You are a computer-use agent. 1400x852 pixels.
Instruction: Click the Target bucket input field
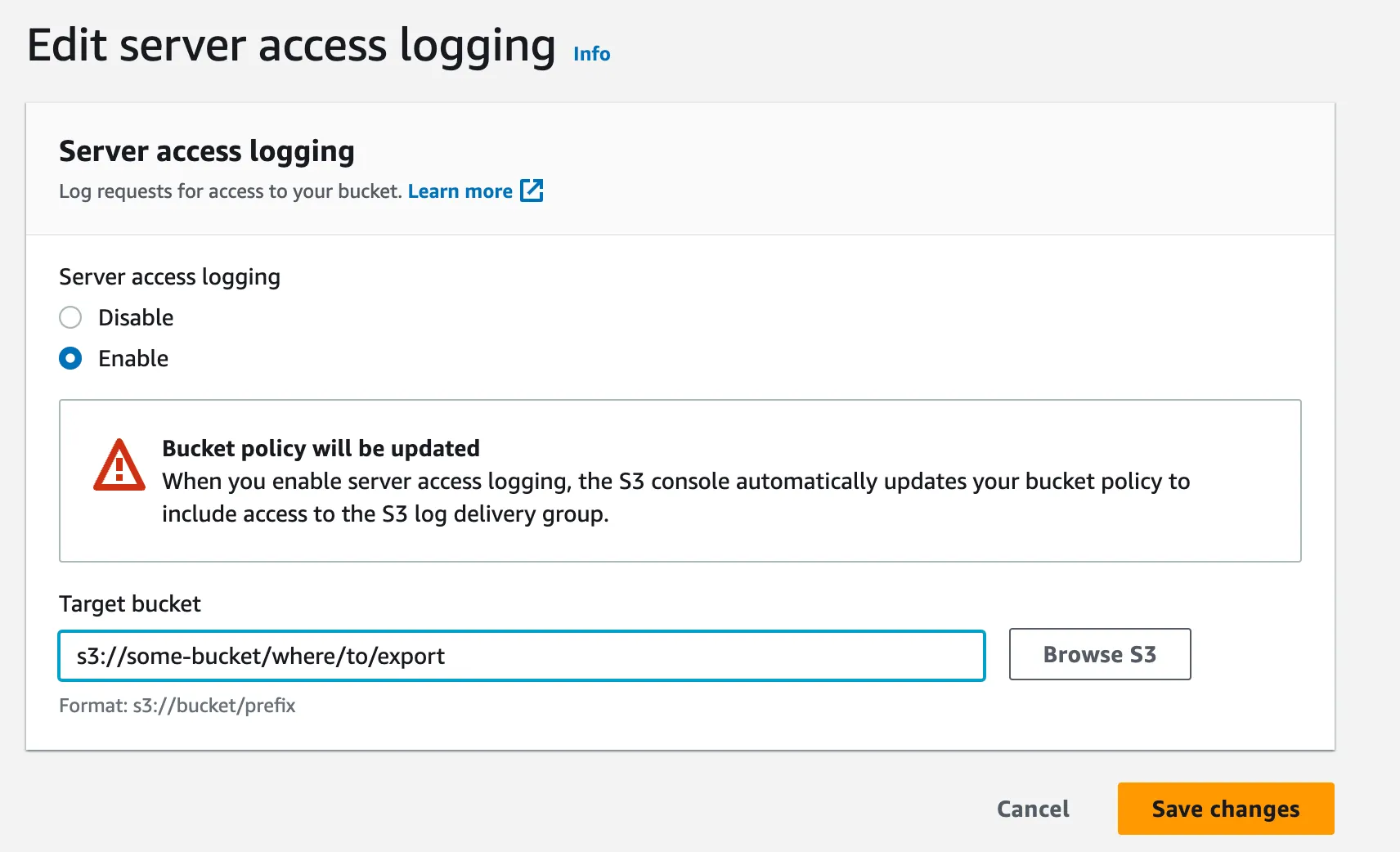click(521, 655)
